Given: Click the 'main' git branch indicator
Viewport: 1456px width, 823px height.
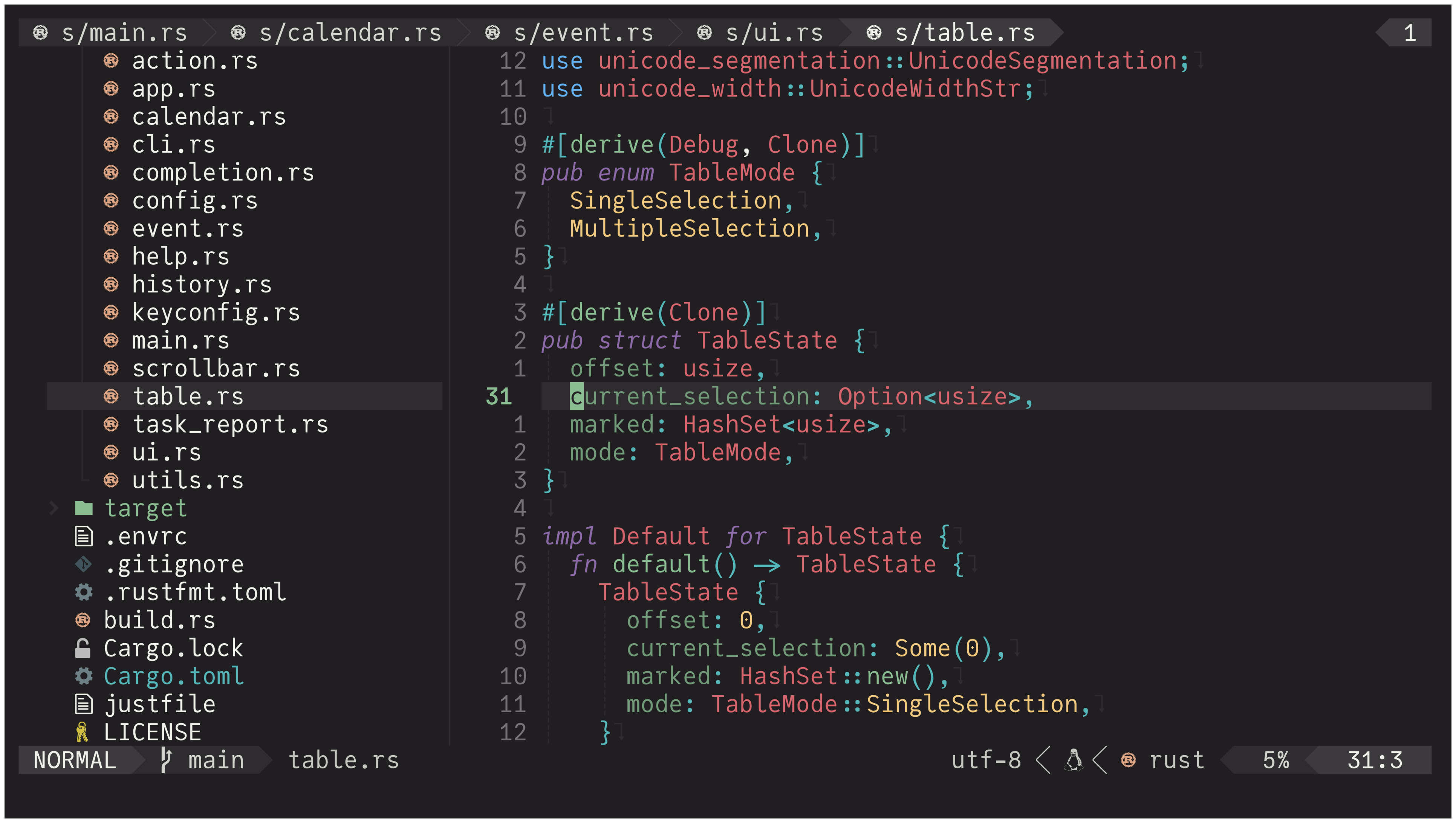Looking at the screenshot, I should click(215, 760).
